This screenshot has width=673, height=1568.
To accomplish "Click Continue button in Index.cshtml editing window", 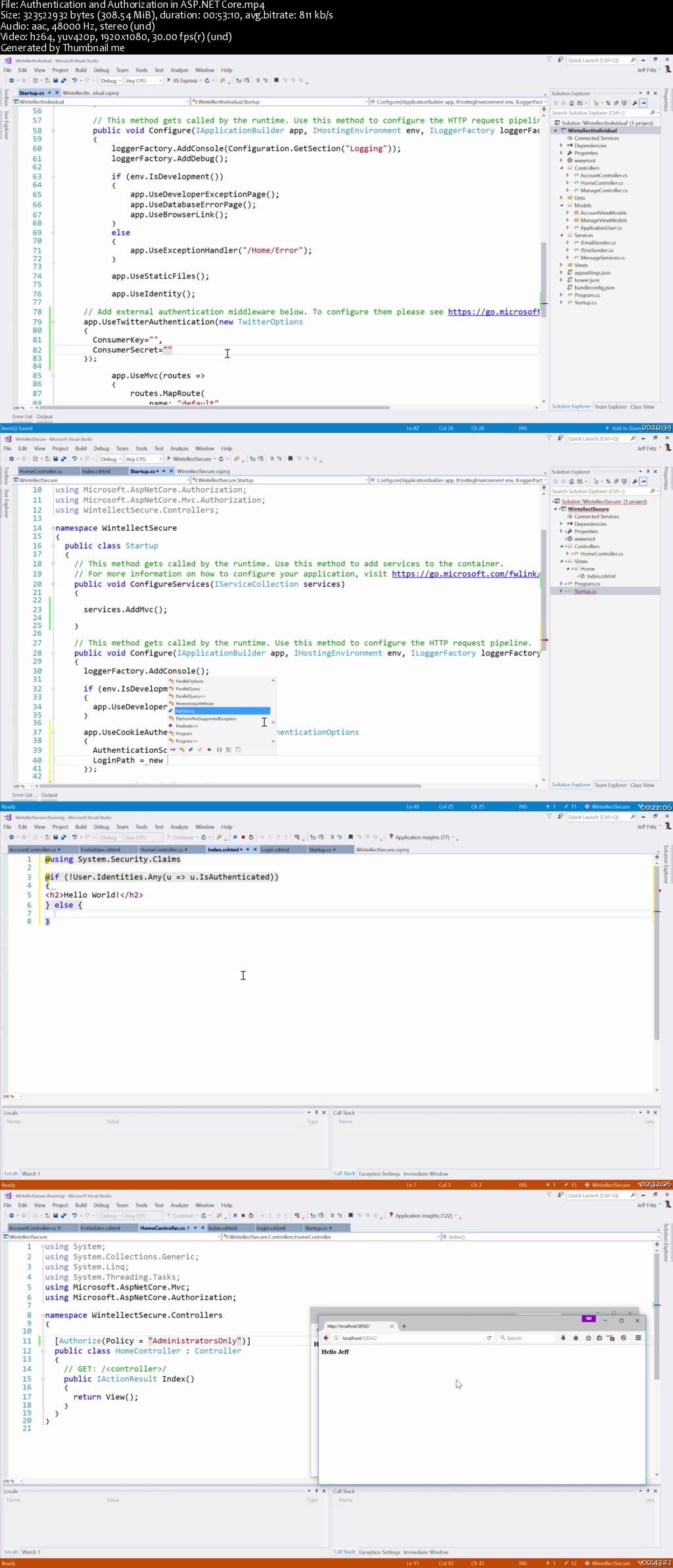I will 181,837.
